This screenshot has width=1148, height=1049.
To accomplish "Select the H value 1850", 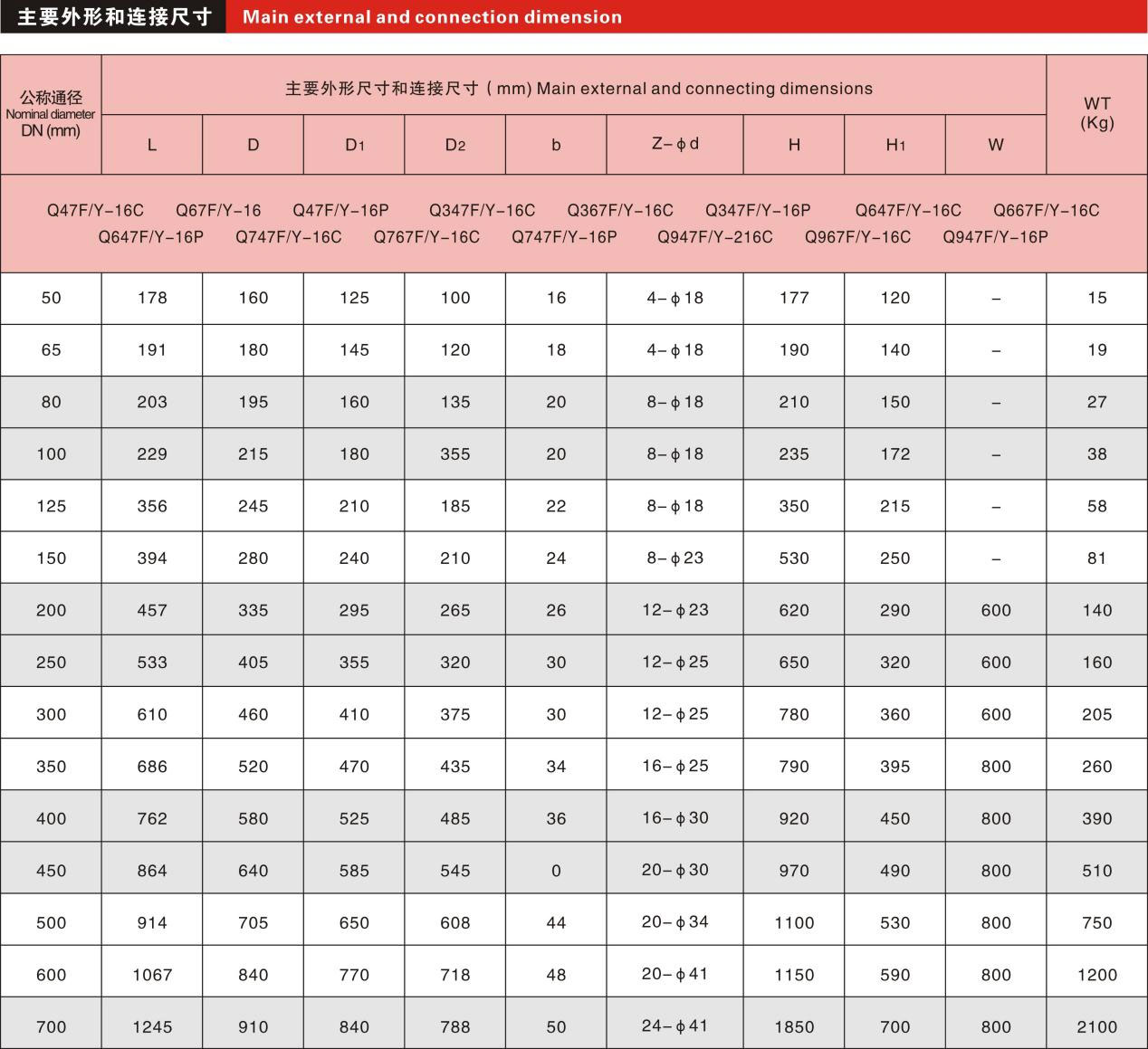I will [x=794, y=1026].
